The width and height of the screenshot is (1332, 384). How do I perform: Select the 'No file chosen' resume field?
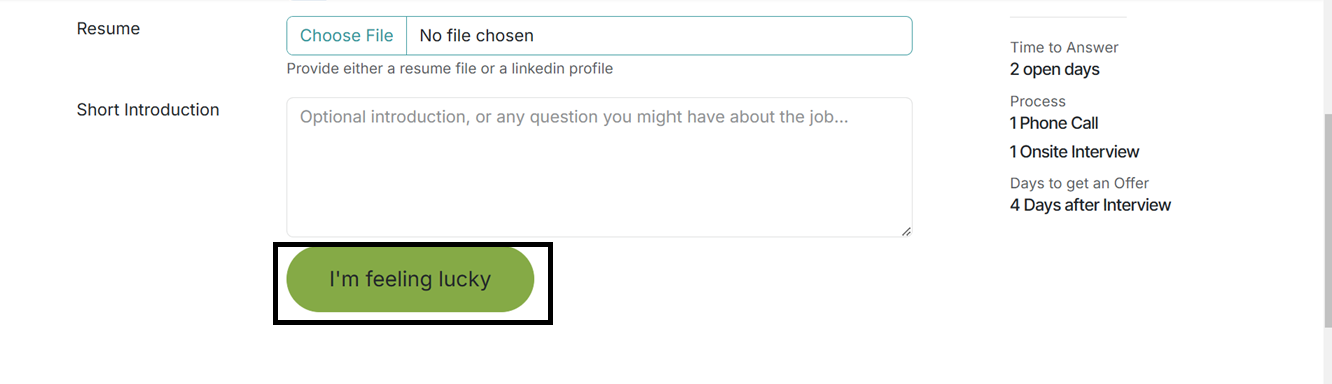[659, 36]
